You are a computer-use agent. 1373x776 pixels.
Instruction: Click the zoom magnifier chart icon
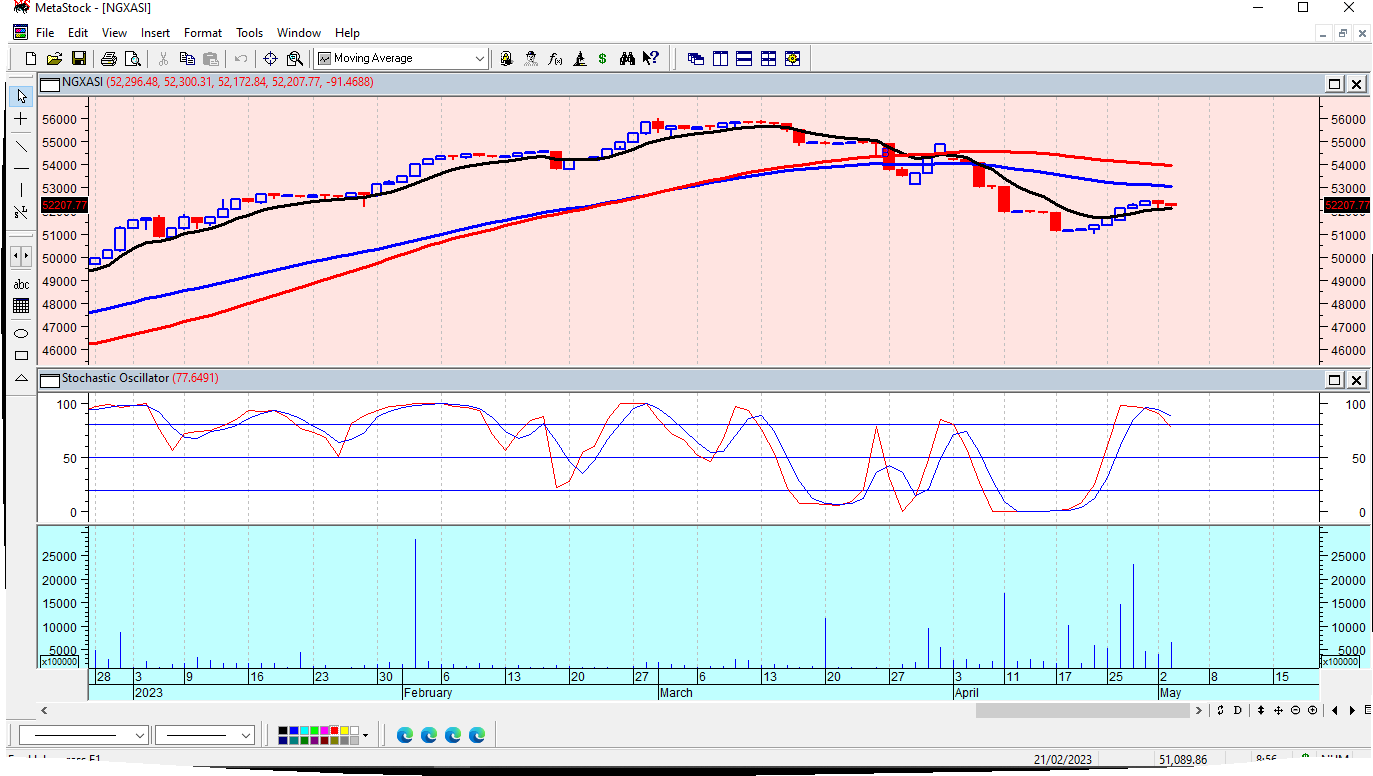pos(295,59)
